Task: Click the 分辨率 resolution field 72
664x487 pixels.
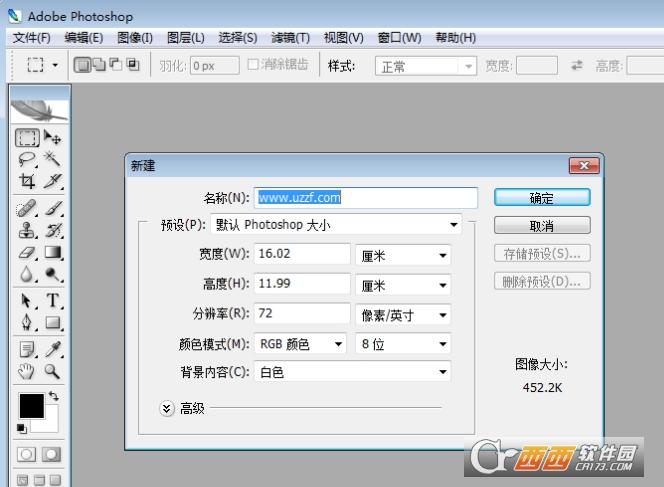Action: click(302, 313)
